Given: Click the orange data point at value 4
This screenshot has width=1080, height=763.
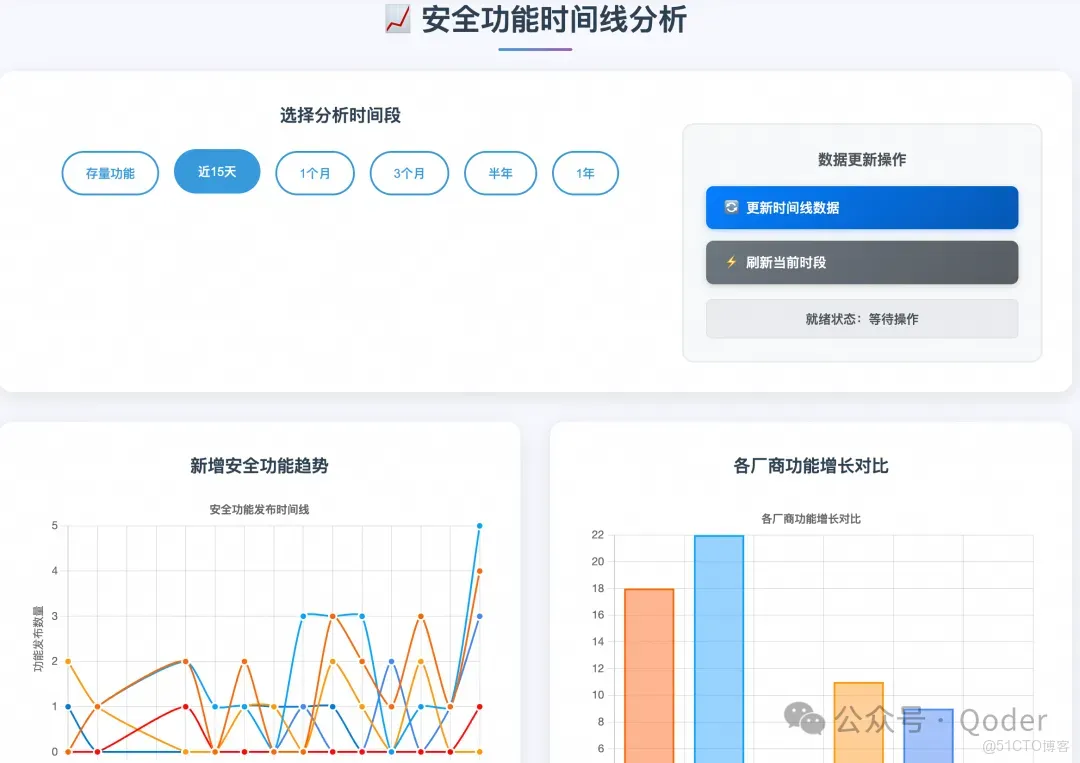Looking at the screenshot, I should tap(478, 570).
